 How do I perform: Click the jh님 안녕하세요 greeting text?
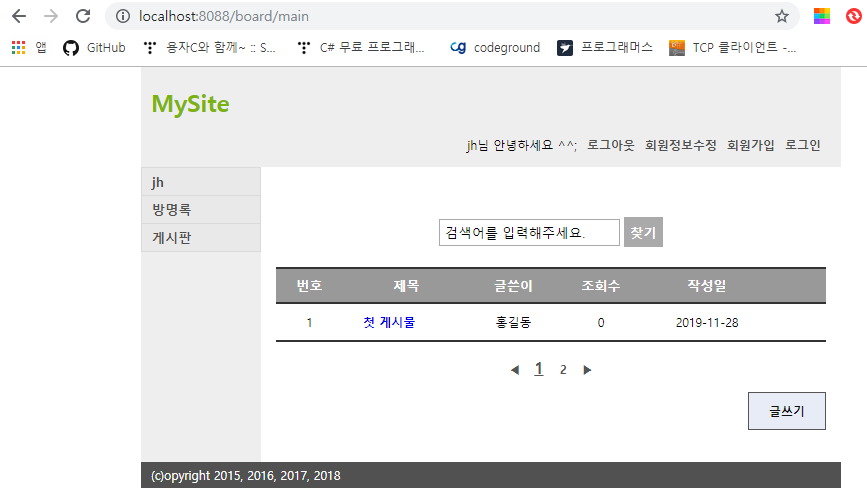(x=521, y=145)
